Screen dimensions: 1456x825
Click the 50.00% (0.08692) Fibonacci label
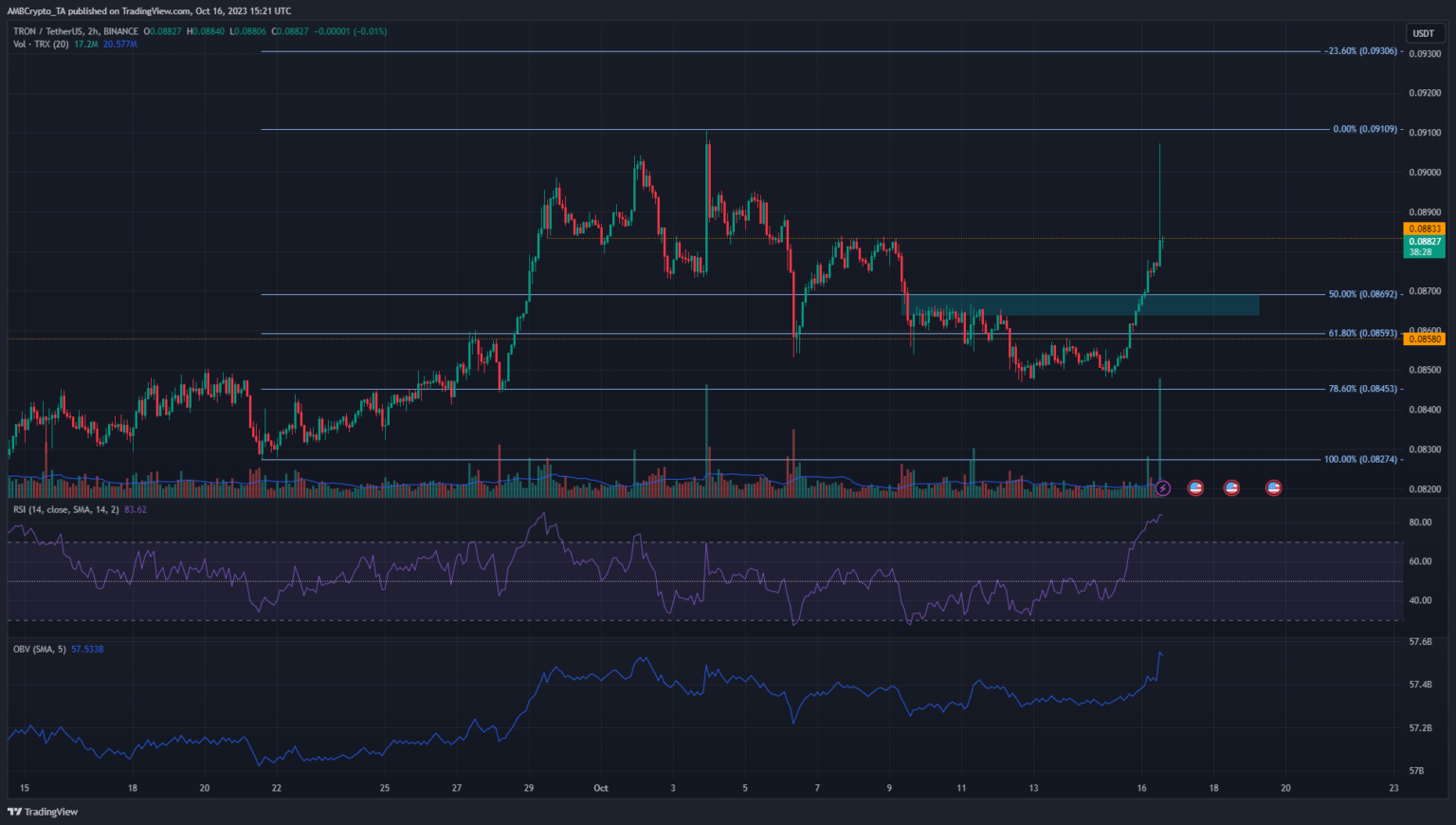click(1362, 295)
